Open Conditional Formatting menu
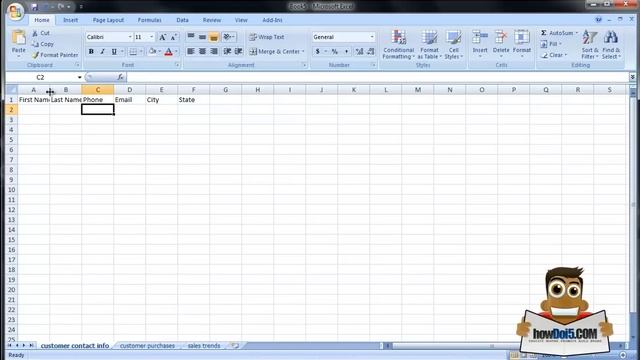 pos(399,44)
